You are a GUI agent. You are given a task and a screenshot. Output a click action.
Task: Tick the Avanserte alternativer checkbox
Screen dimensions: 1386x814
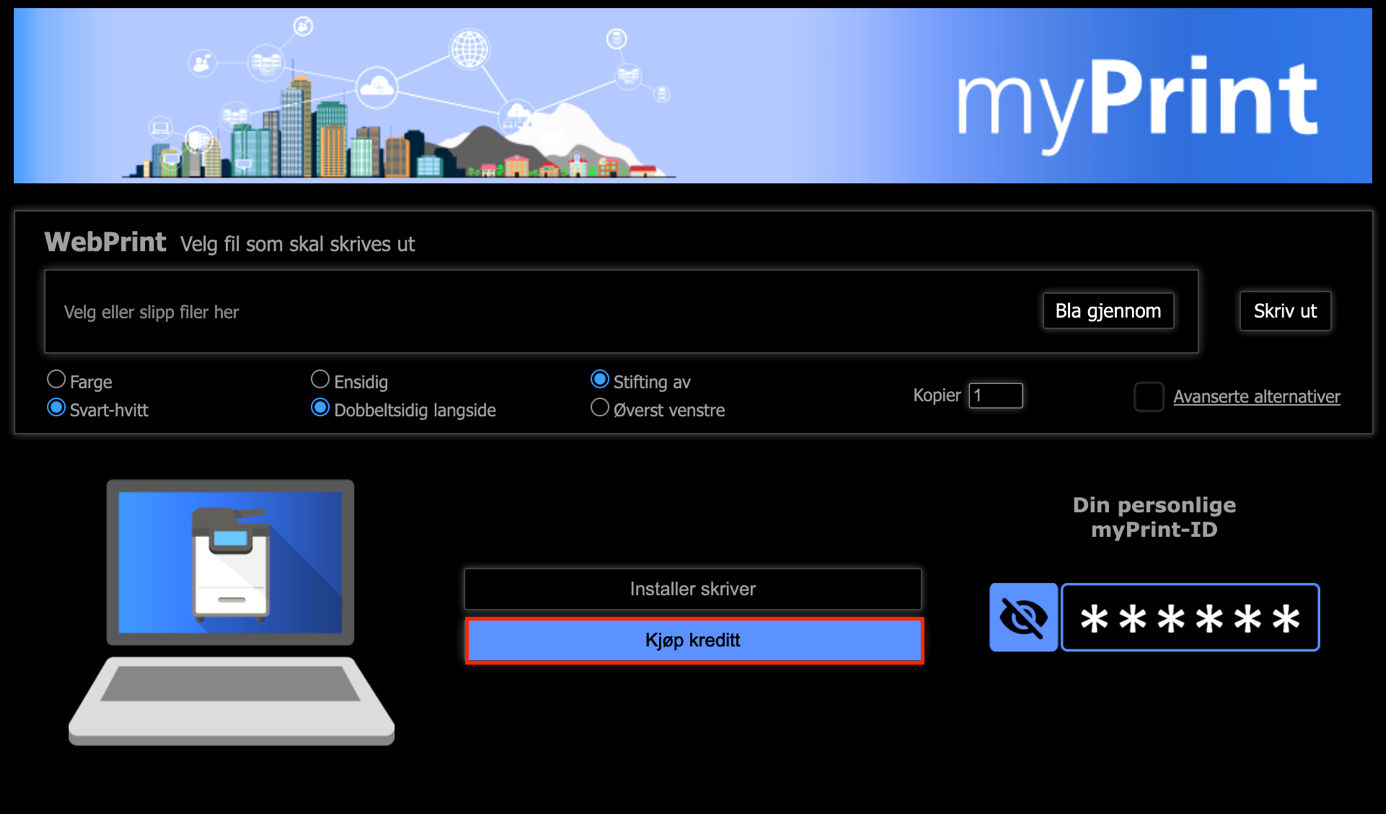coord(1148,397)
